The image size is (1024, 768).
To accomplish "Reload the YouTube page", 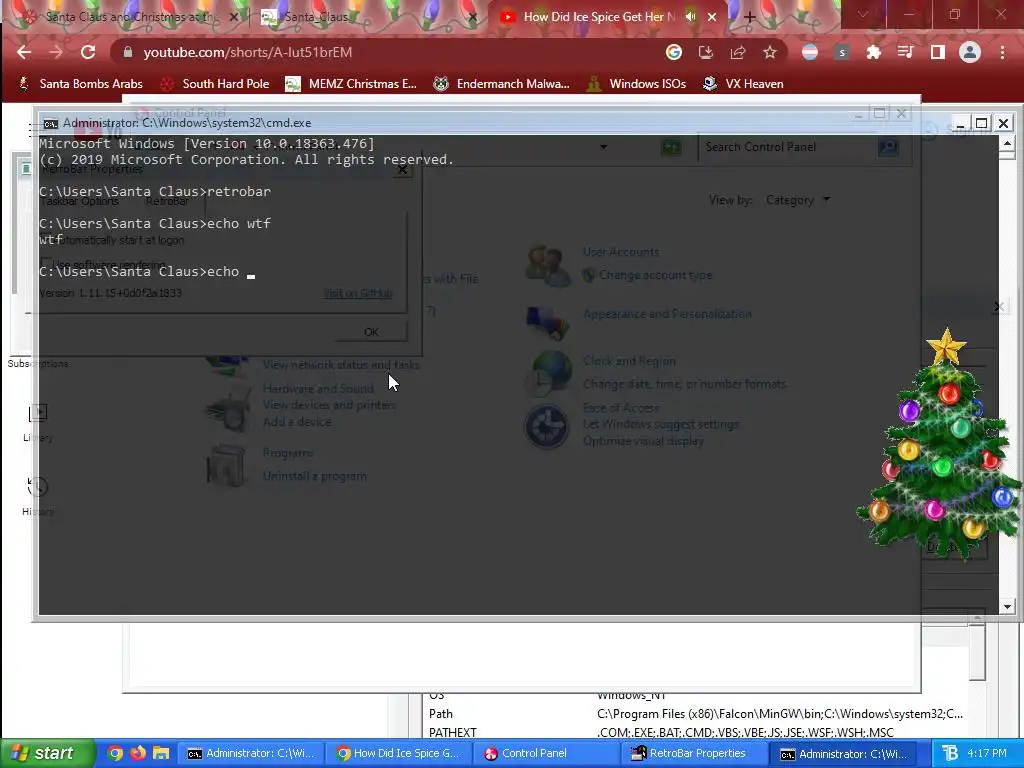I will 88,52.
